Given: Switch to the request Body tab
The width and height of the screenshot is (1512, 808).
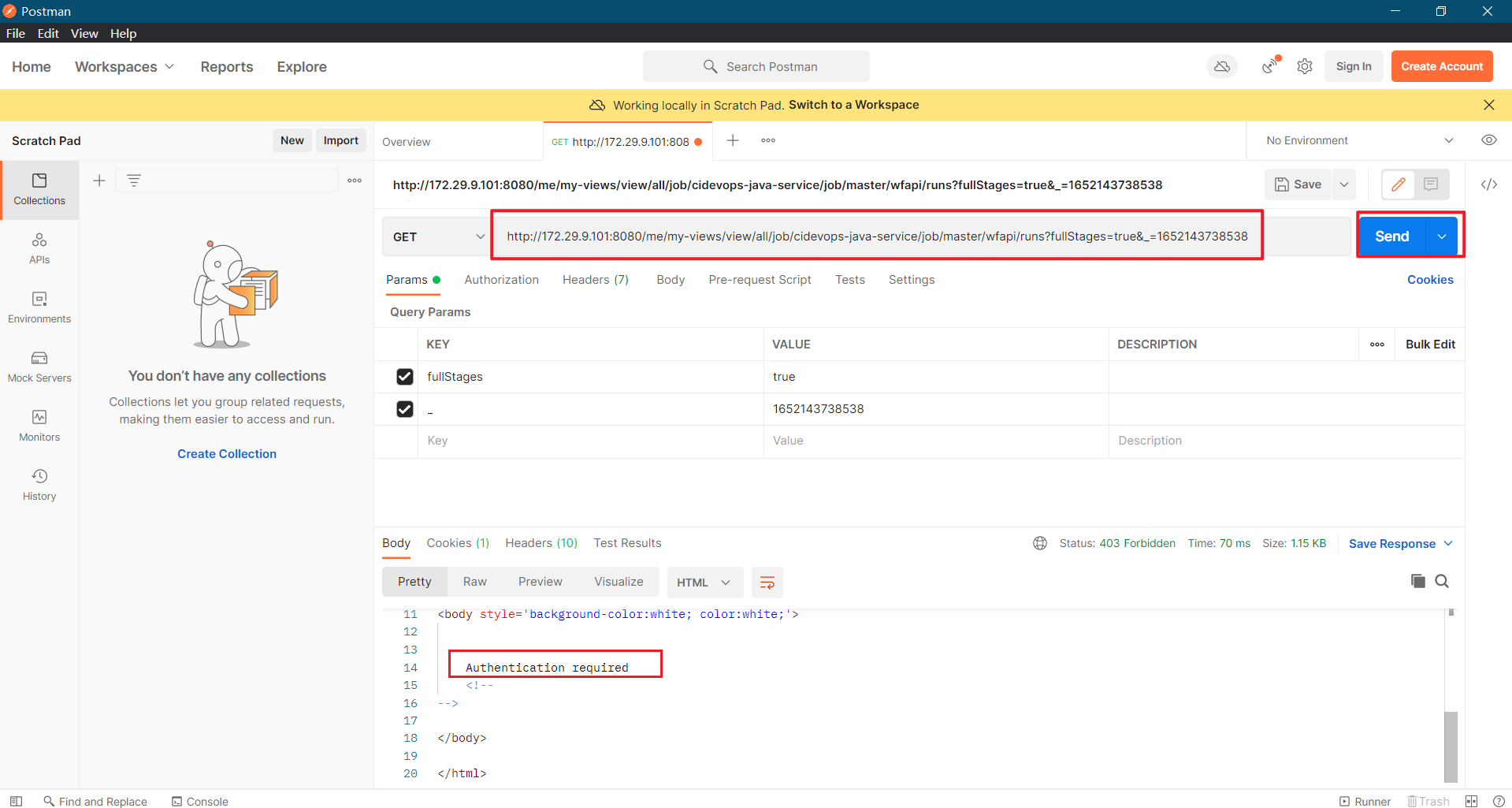Looking at the screenshot, I should pos(671,280).
